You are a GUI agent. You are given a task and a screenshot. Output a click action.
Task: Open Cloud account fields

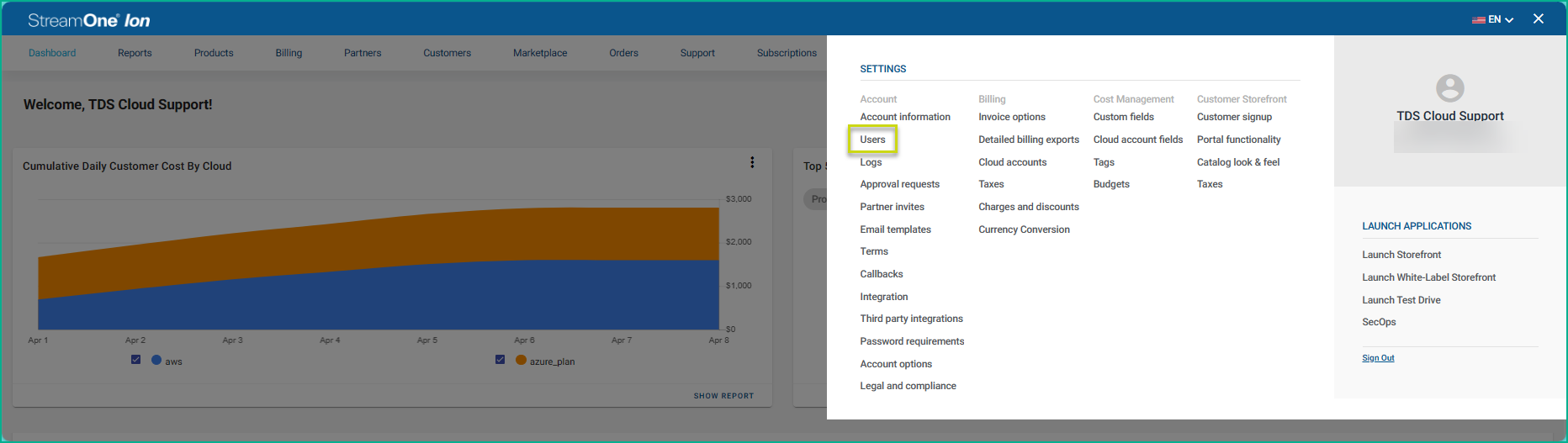[x=1137, y=140]
